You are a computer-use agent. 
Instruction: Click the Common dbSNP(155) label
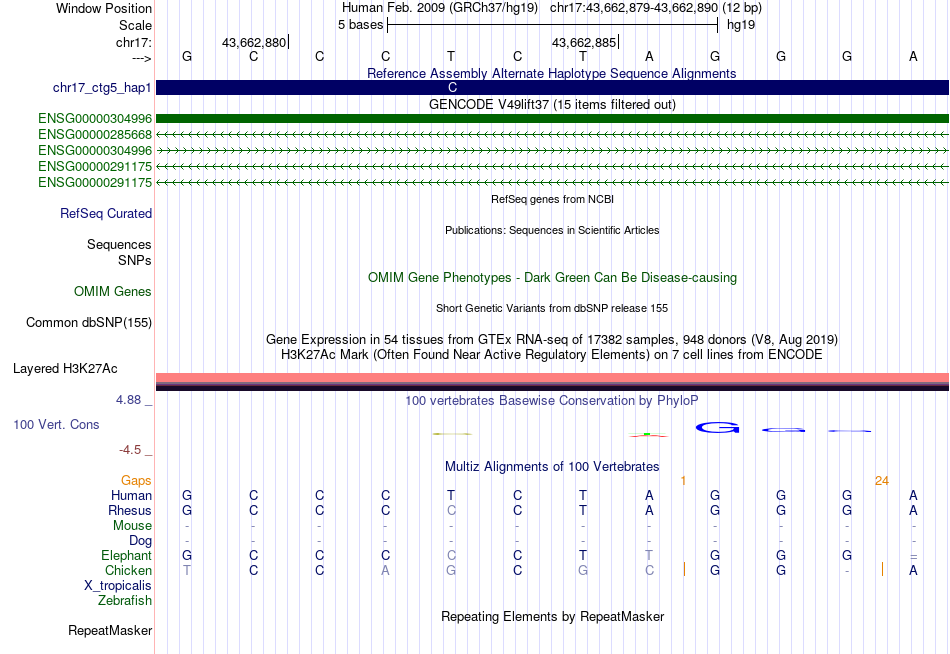pyautogui.click(x=88, y=322)
